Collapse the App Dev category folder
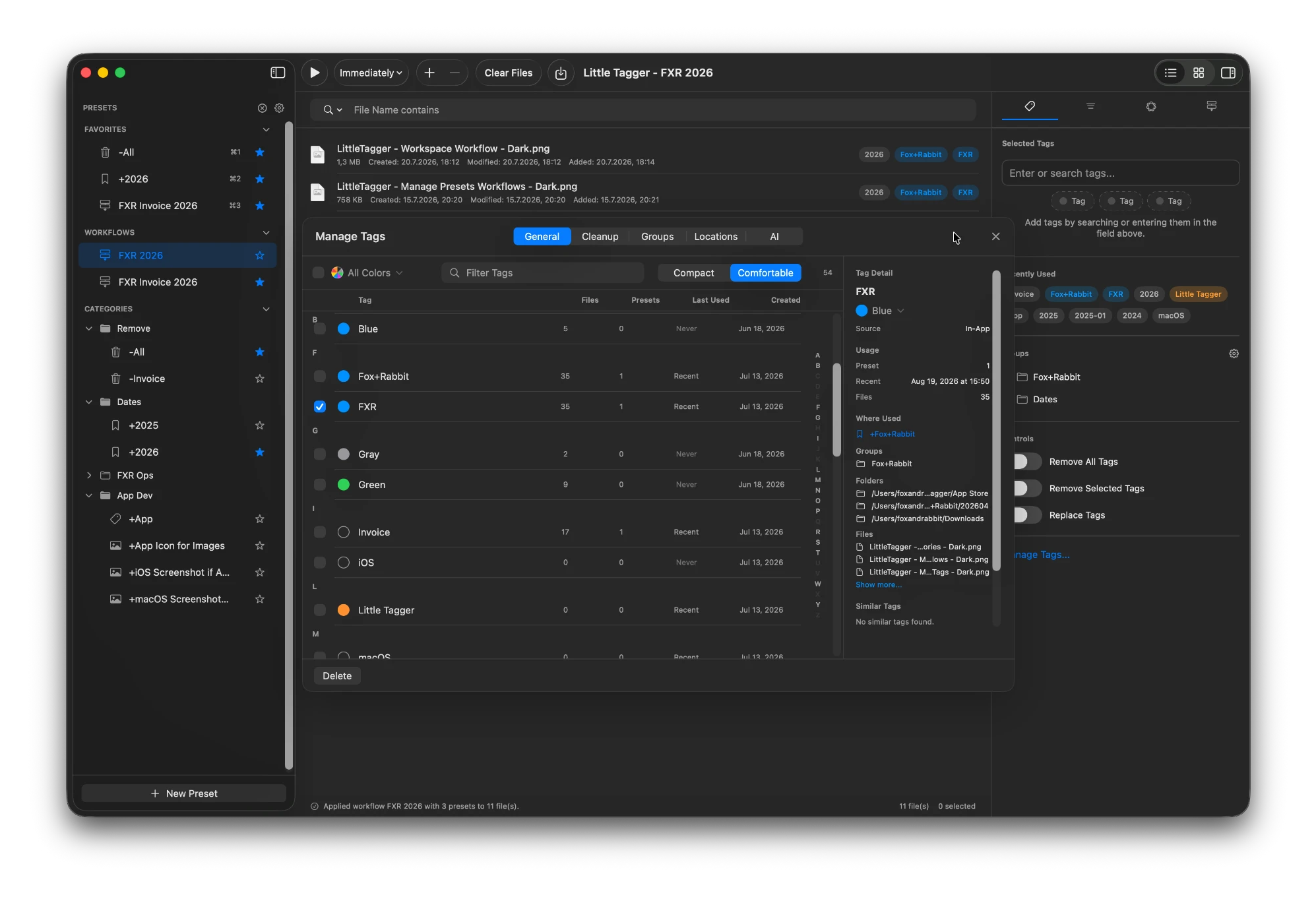 pos(89,495)
